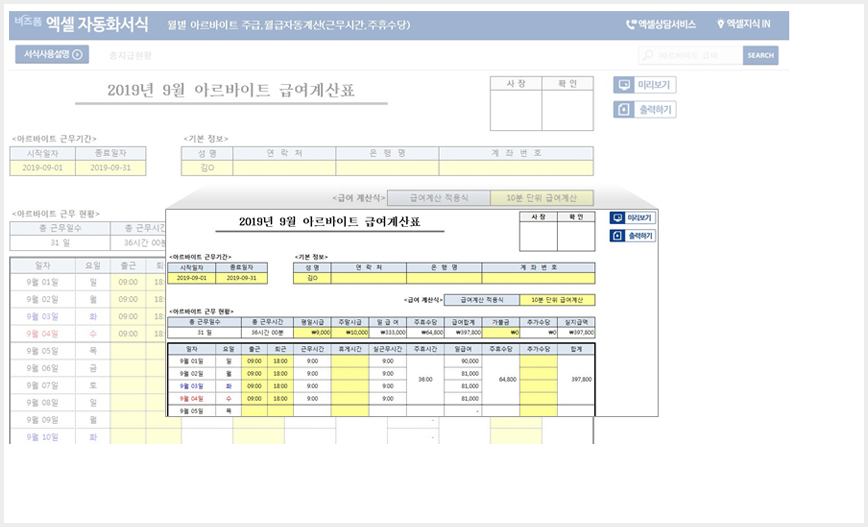This screenshot has width=868, height=527.
Task: Select the inset 9월 04일 date cell
Action: pos(192,399)
